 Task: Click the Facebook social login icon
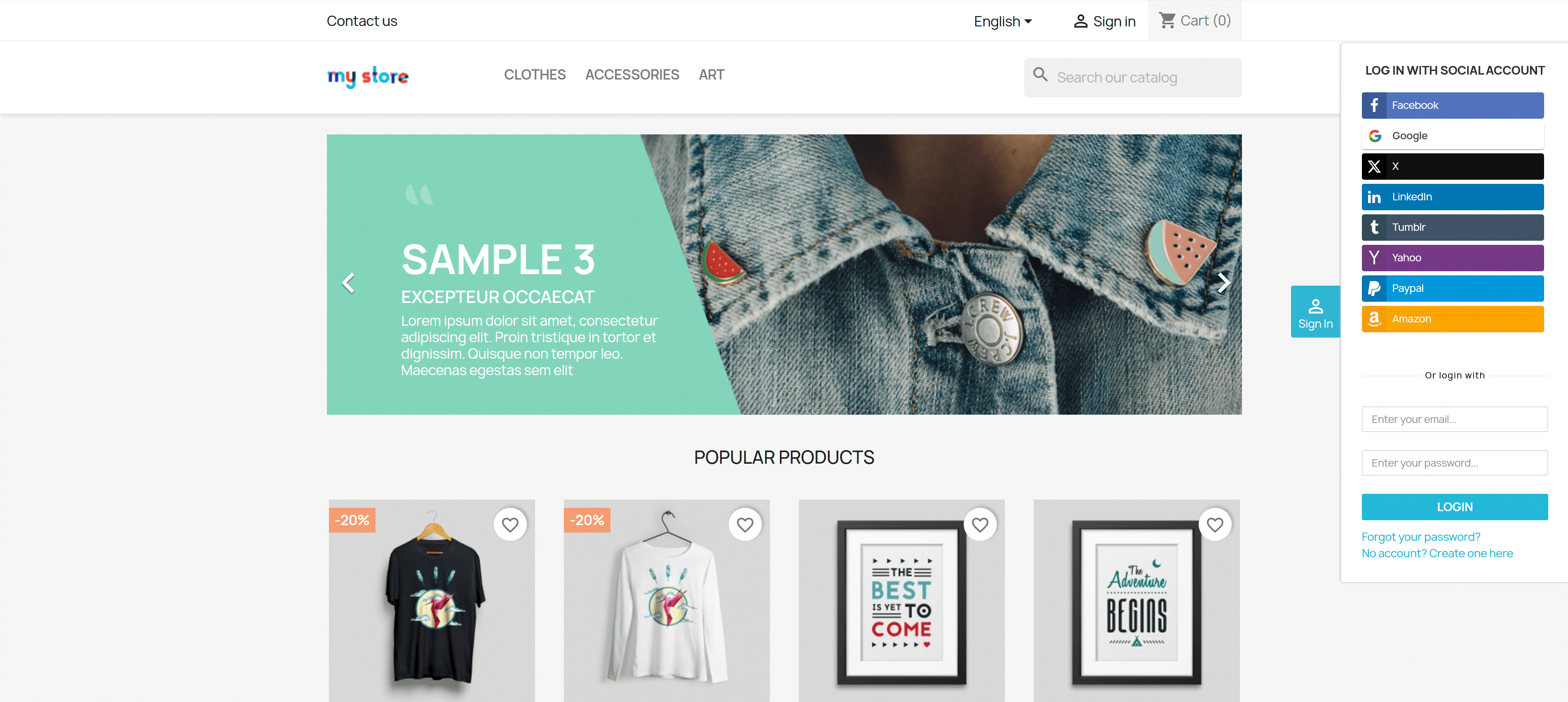tap(1374, 106)
